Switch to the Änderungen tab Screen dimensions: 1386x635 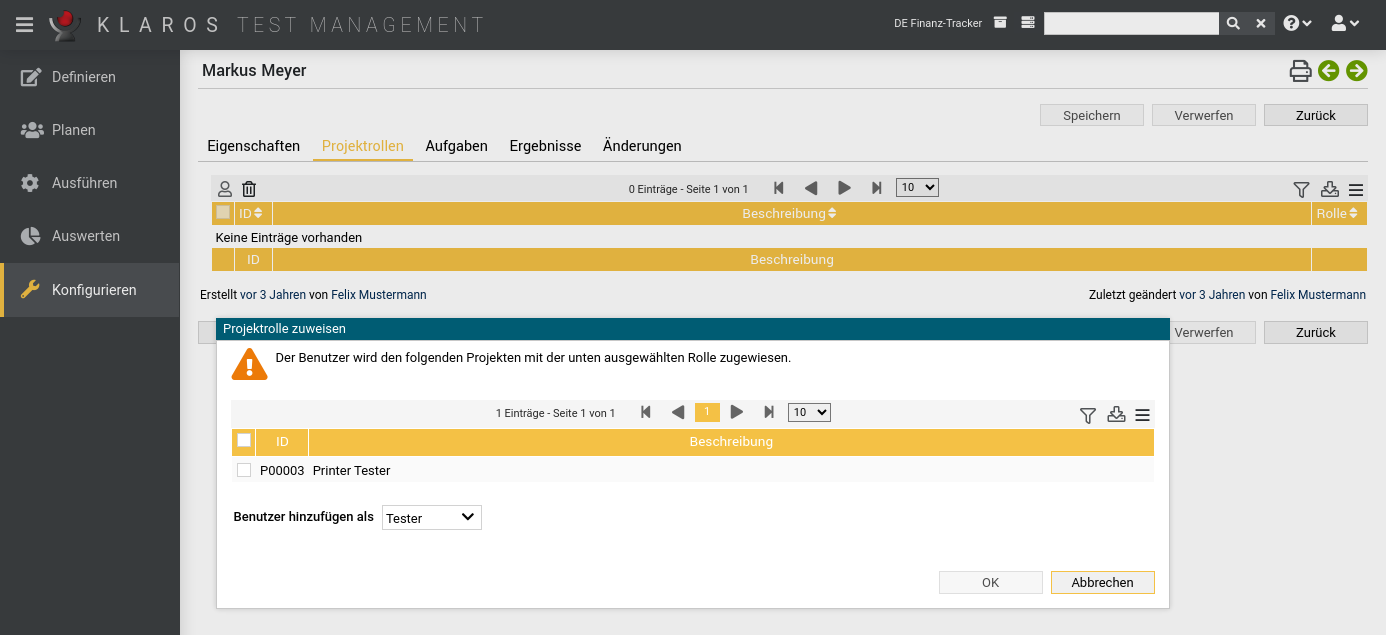tap(642, 146)
